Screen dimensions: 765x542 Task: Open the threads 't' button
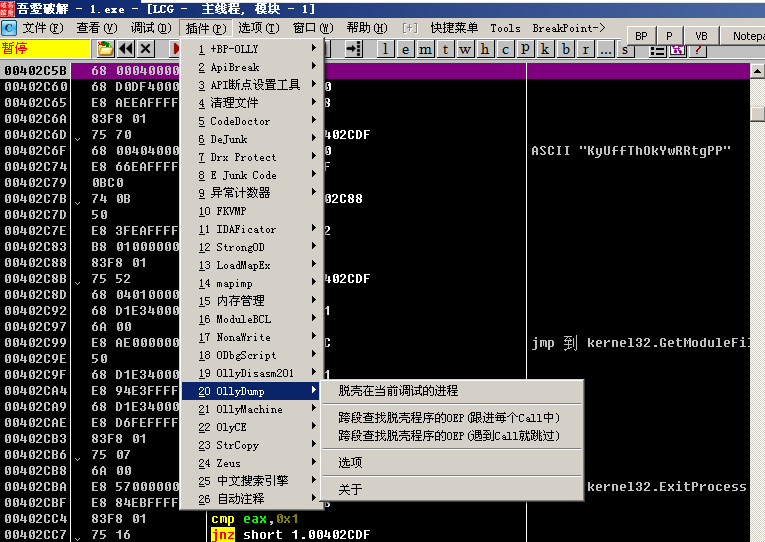tap(445, 49)
